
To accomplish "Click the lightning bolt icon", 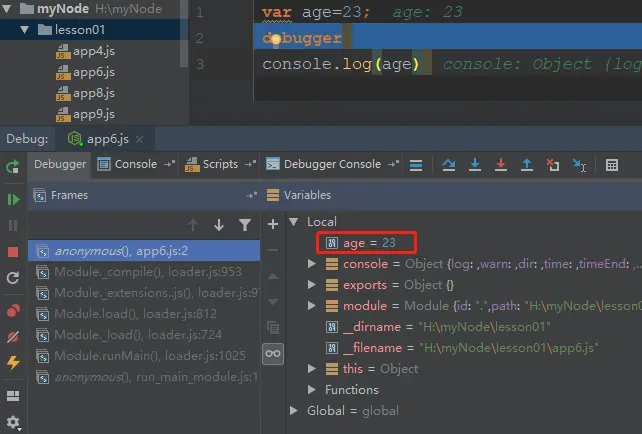I will point(13,363).
